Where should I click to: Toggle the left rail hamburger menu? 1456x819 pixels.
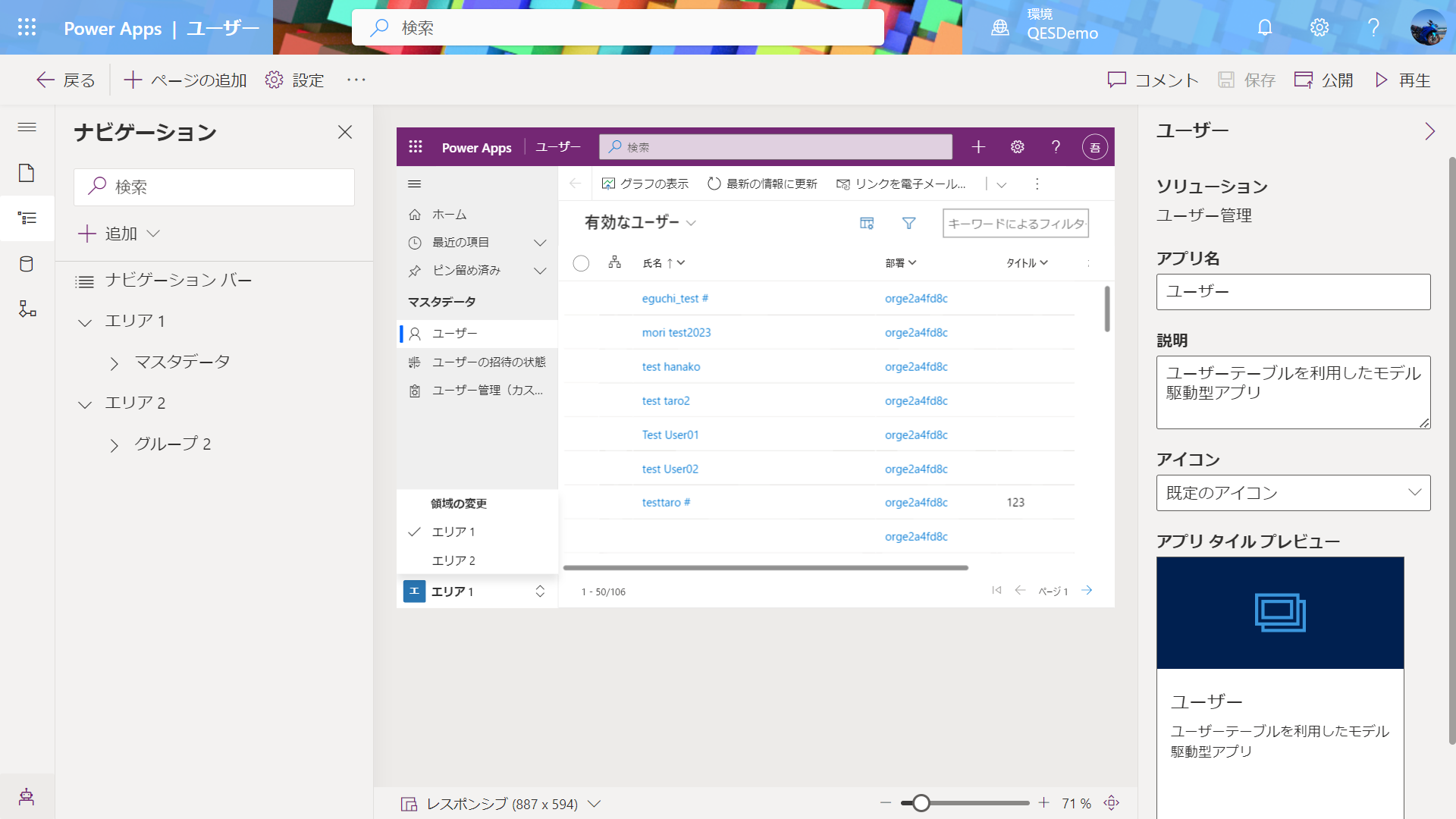27,127
